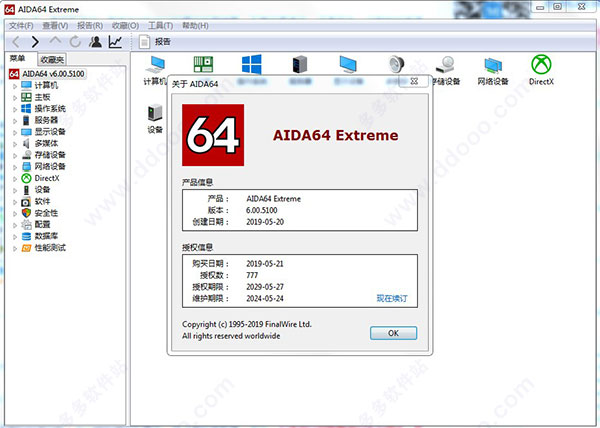The height and width of the screenshot is (428, 600).
Task: Click the 报告 report toolbar button
Action: tap(155, 42)
